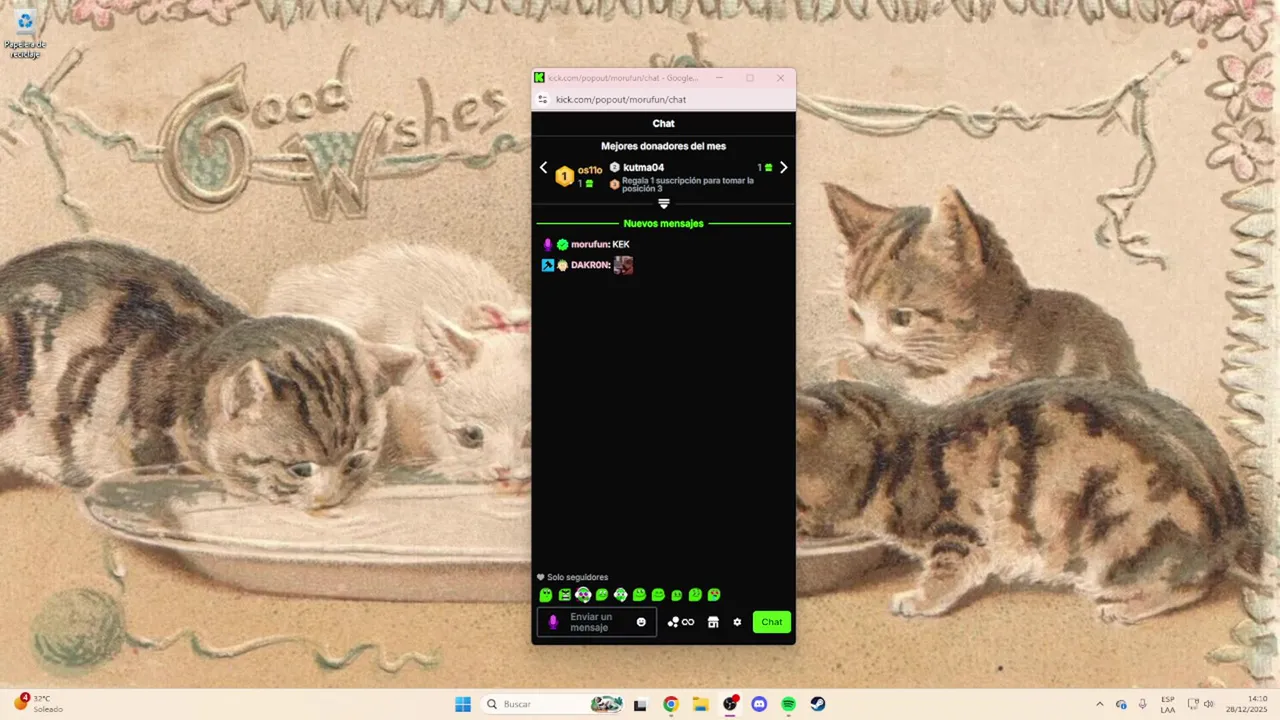Open chat settings gear
The image size is (1280, 720).
click(x=737, y=622)
